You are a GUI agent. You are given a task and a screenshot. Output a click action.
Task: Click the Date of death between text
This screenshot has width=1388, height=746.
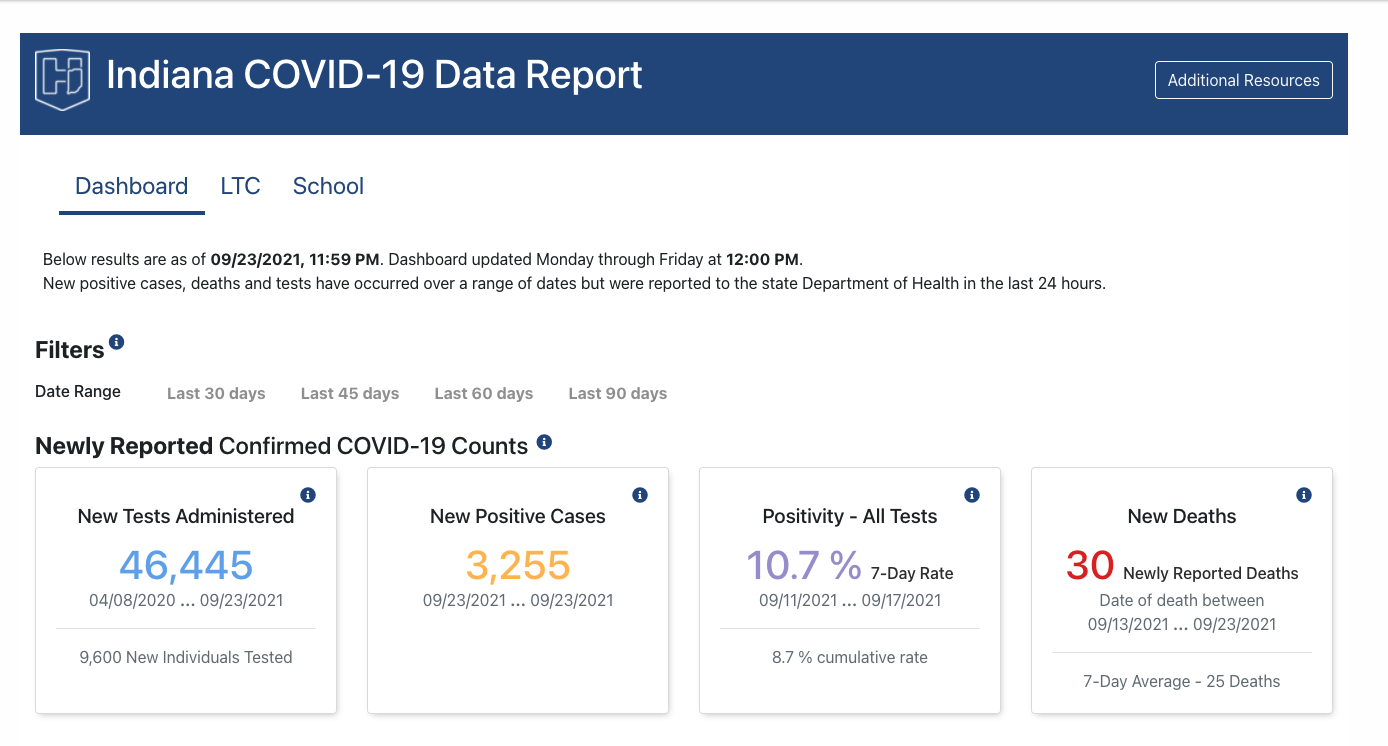point(1182,600)
